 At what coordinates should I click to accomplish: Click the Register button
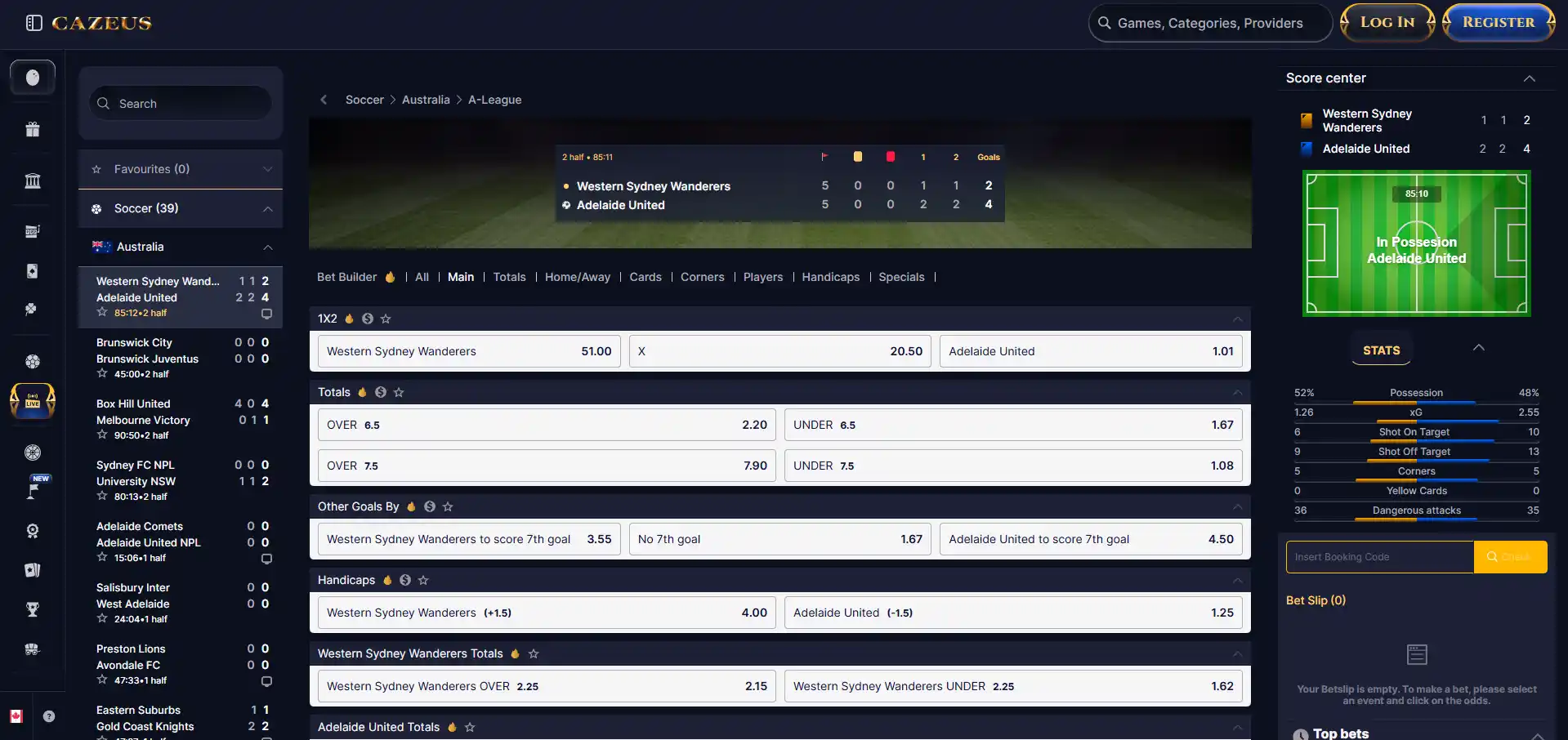[1499, 22]
